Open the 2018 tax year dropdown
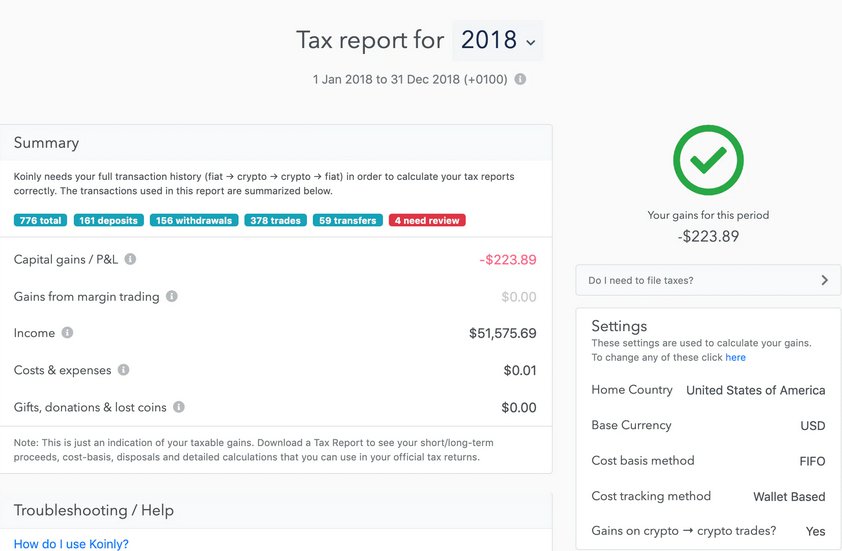842x551 pixels. [497, 40]
